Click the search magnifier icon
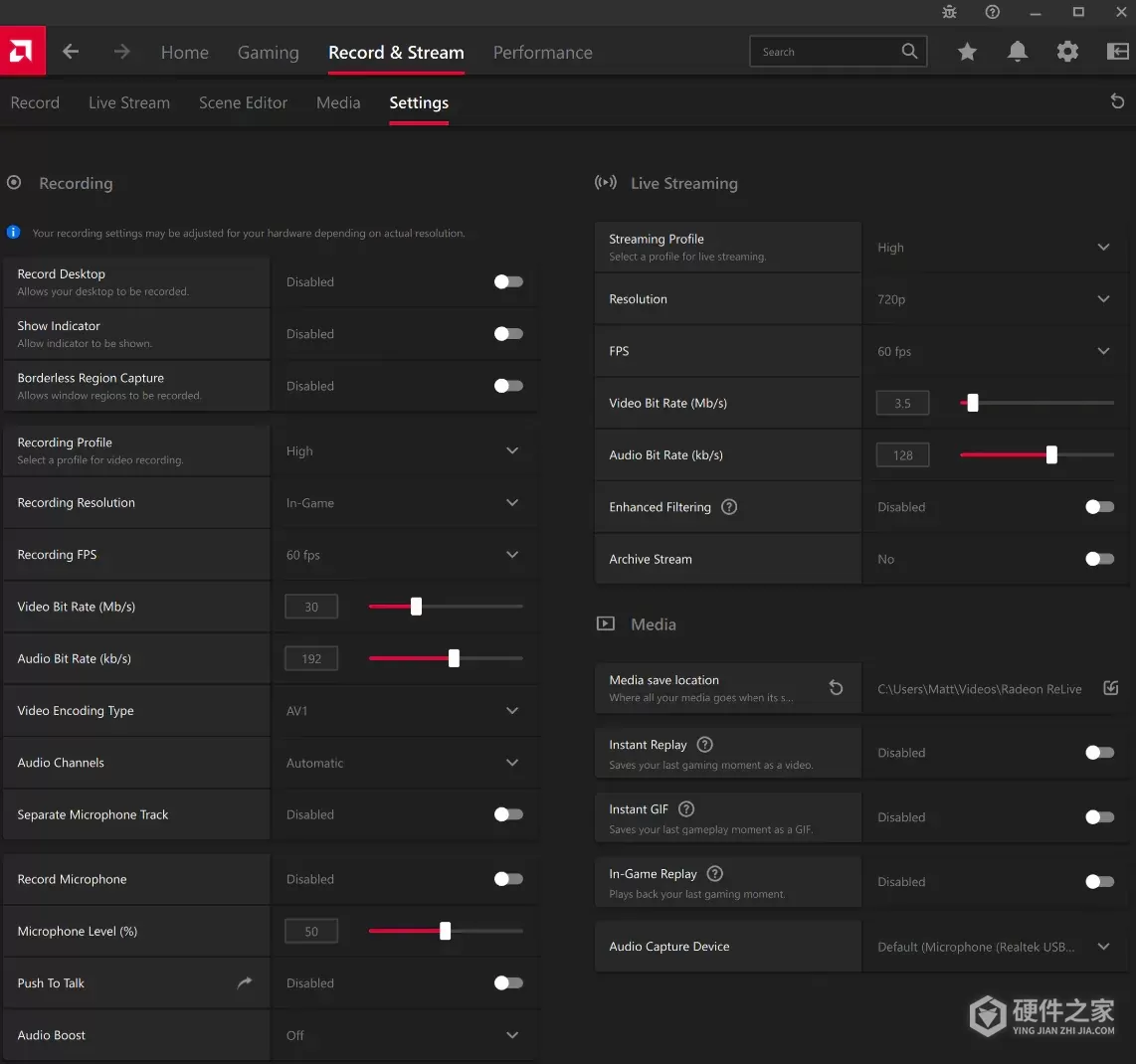This screenshot has width=1136, height=1064. (x=909, y=52)
